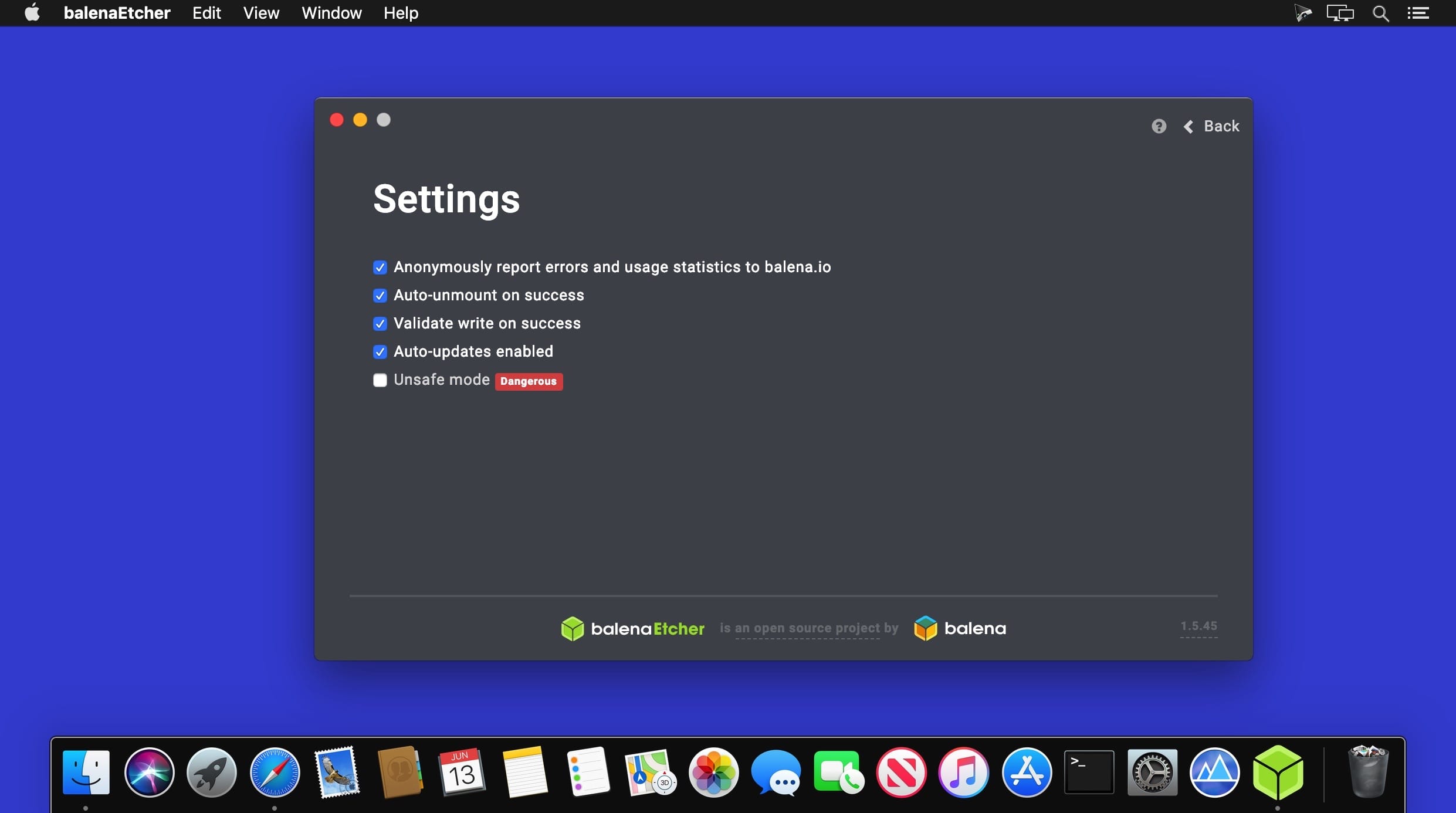
Task: Disable anonymous error reporting checkbox
Action: pyautogui.click(x=380, y=267)
